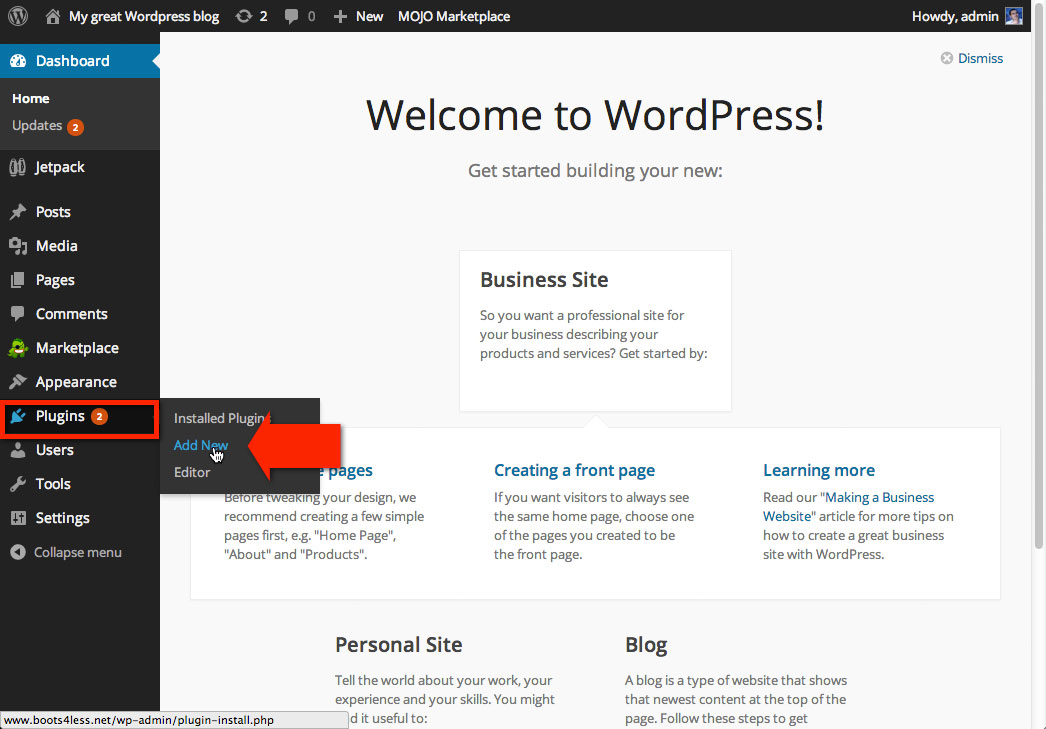Open Updates submenu under Dashboard

37,125
